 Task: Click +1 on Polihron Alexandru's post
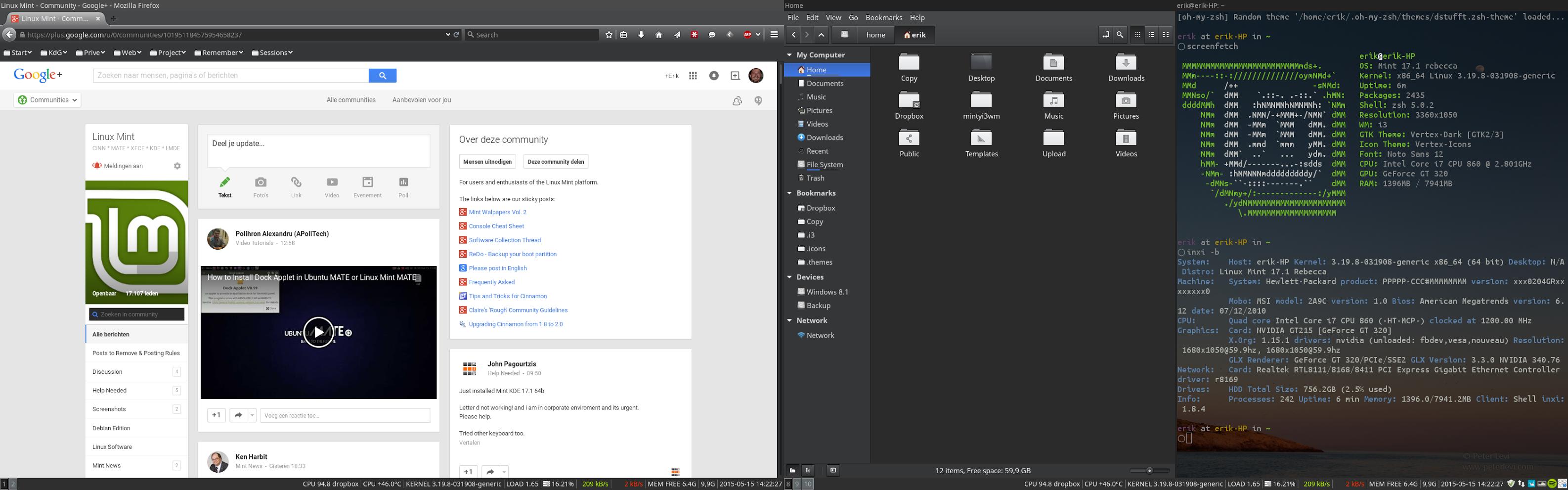[216, 415]
